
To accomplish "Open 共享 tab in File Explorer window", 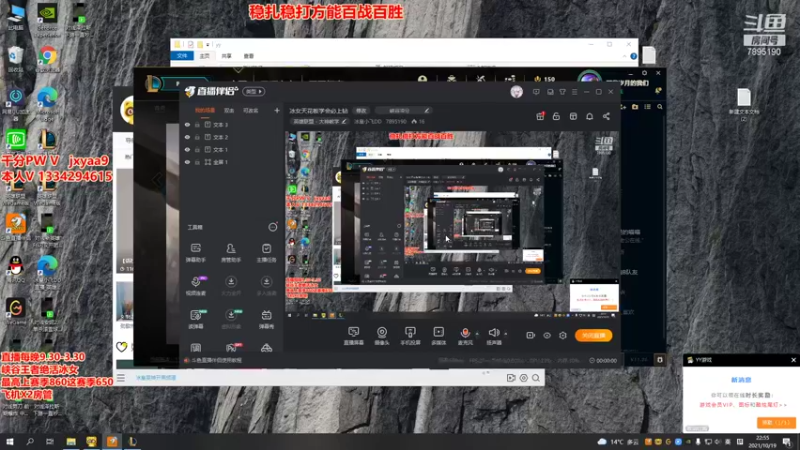I will (227, 56).
